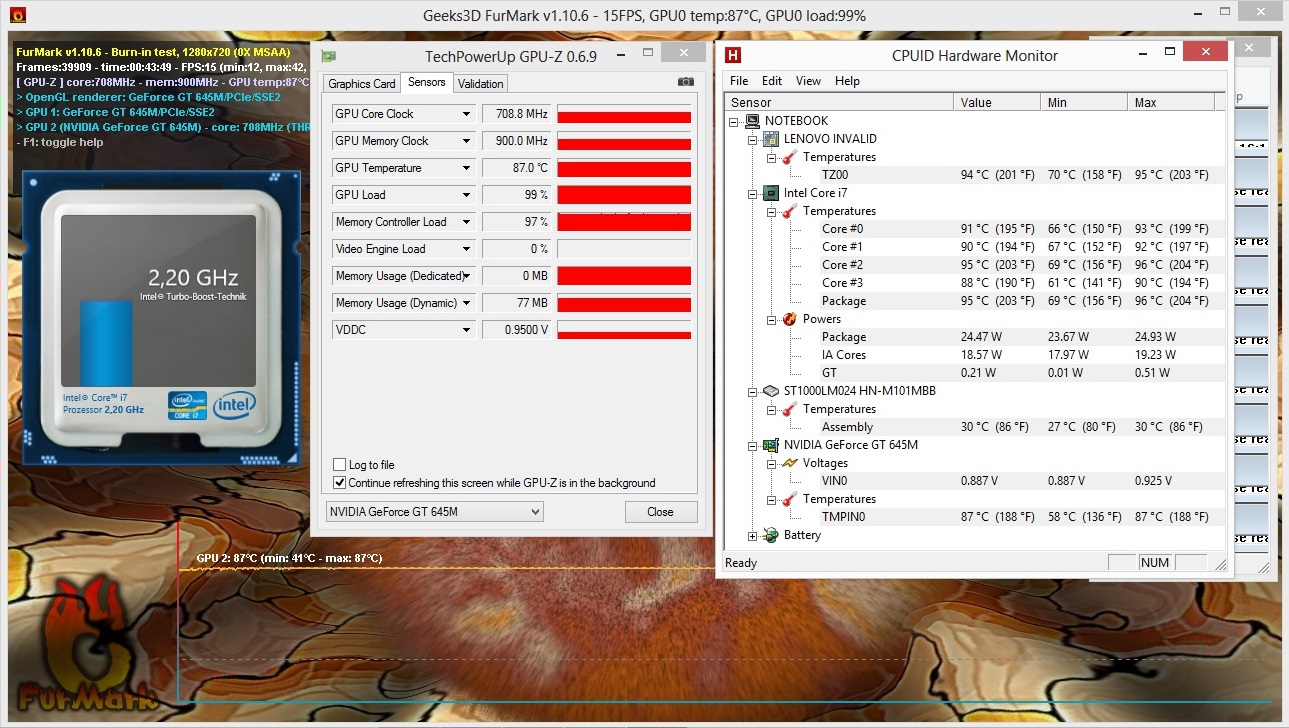
Task: Open the Edit menu in Hardware Monitor
Action: (772, 81)
